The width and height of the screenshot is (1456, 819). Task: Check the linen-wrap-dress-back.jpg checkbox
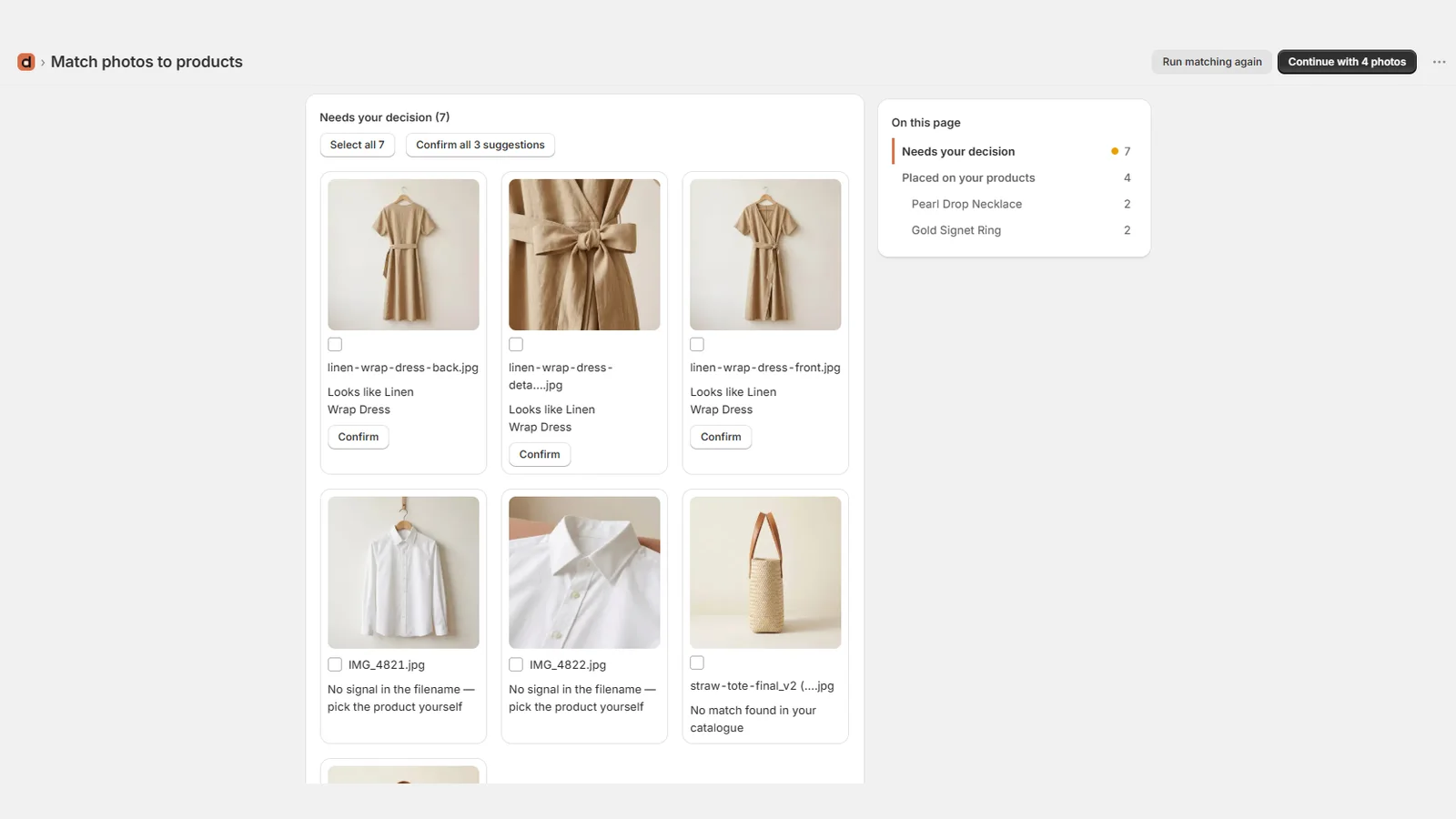click(335, 345)
